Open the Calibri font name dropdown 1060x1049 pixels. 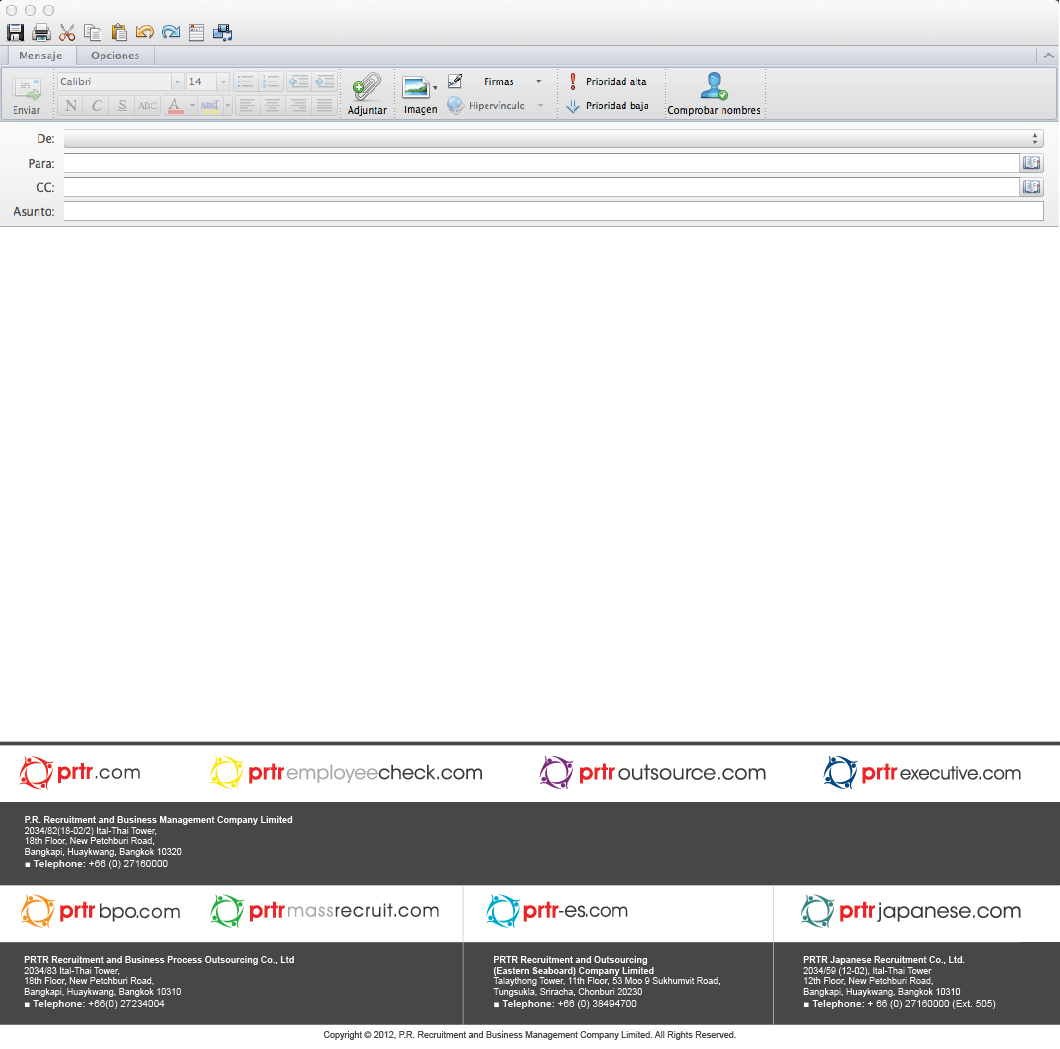click(x=178, y=82)
